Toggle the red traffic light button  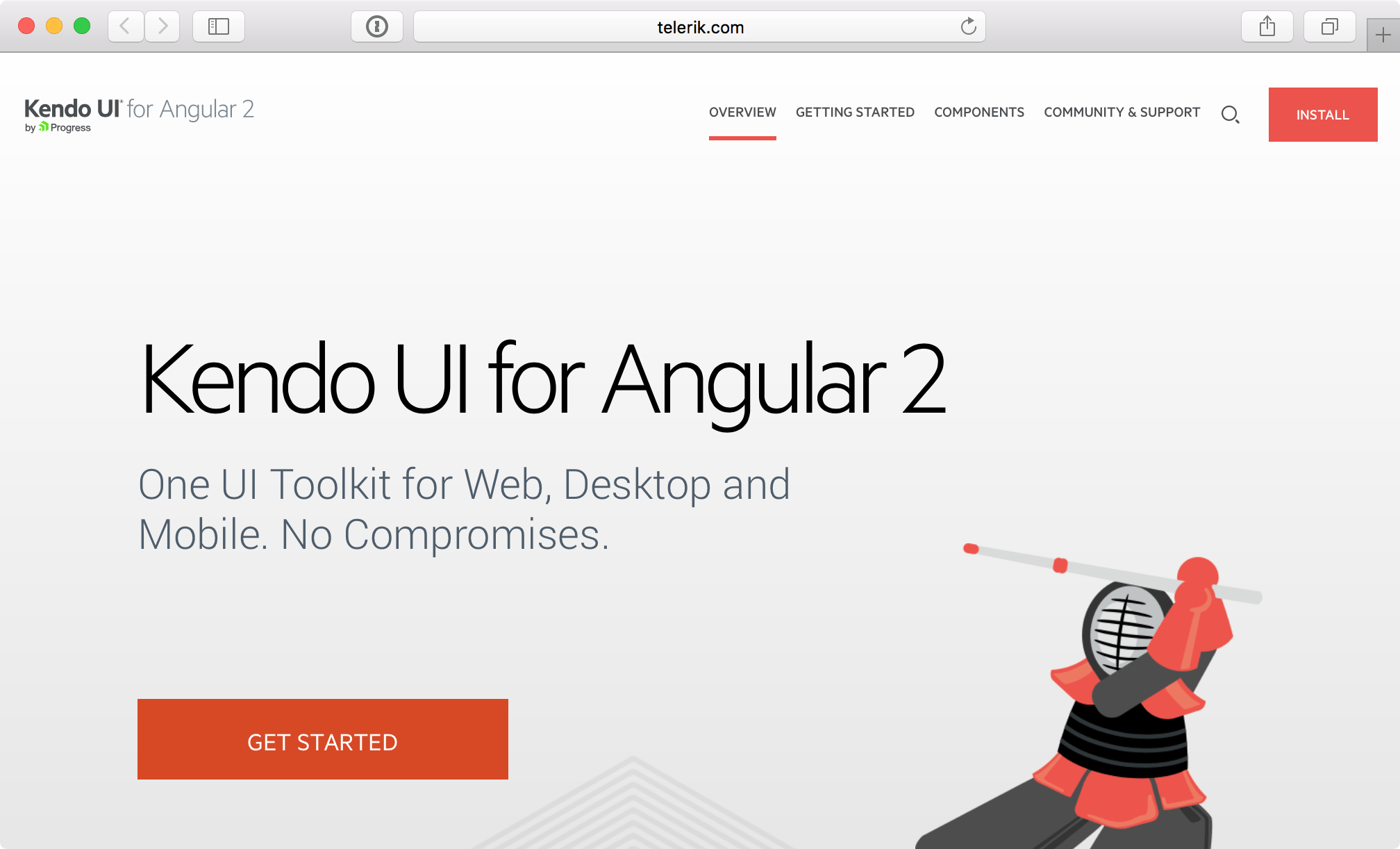pyautogui.click(x=27, y=27)
